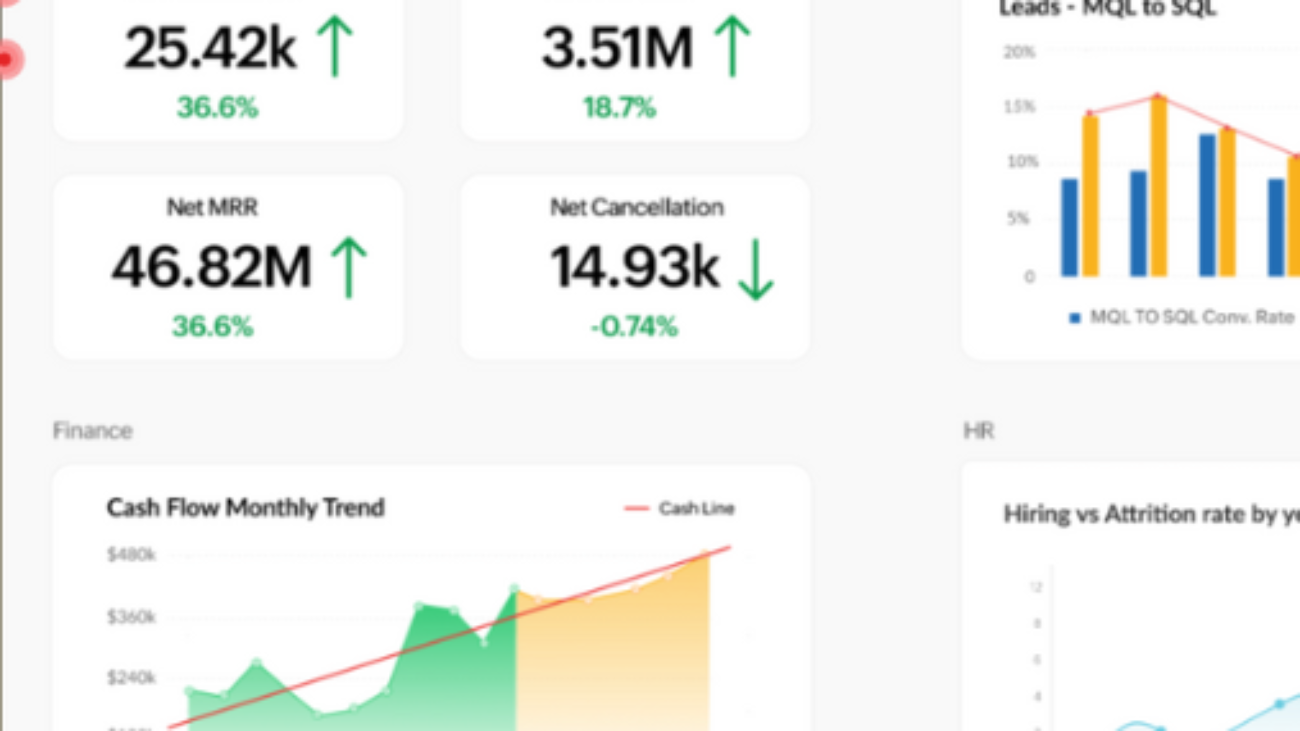The height and width of the screenshot is (731, 1300).
Task: Click the $360k axis label in Cash Flow
Action: pos(131,617)
